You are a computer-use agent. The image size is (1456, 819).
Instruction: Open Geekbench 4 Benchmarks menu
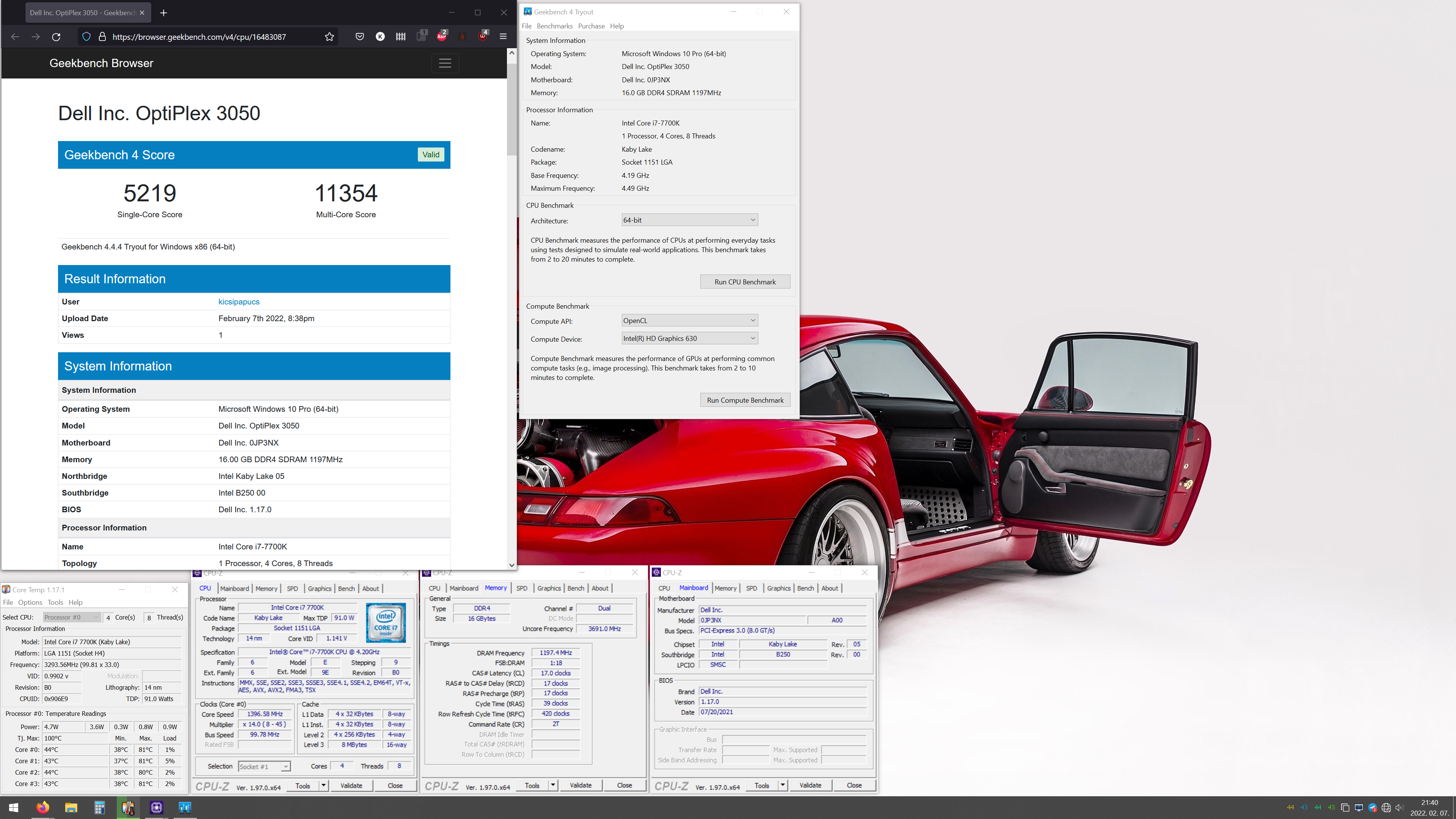(554, 26)
